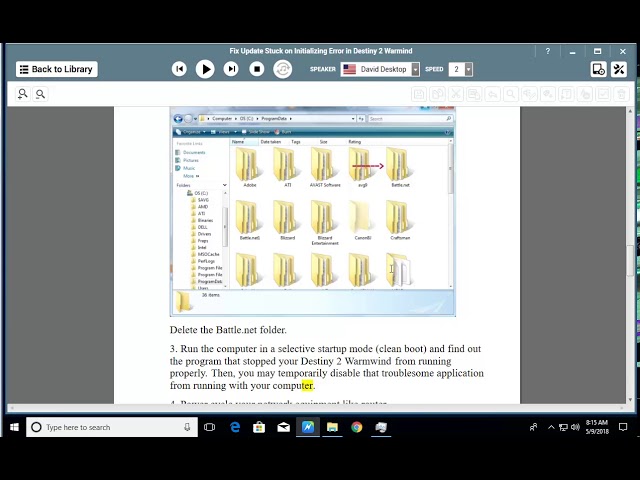Open Microsoft Store from taskbar
This screenshot has height=480, width=640.
tap(259, 427)
